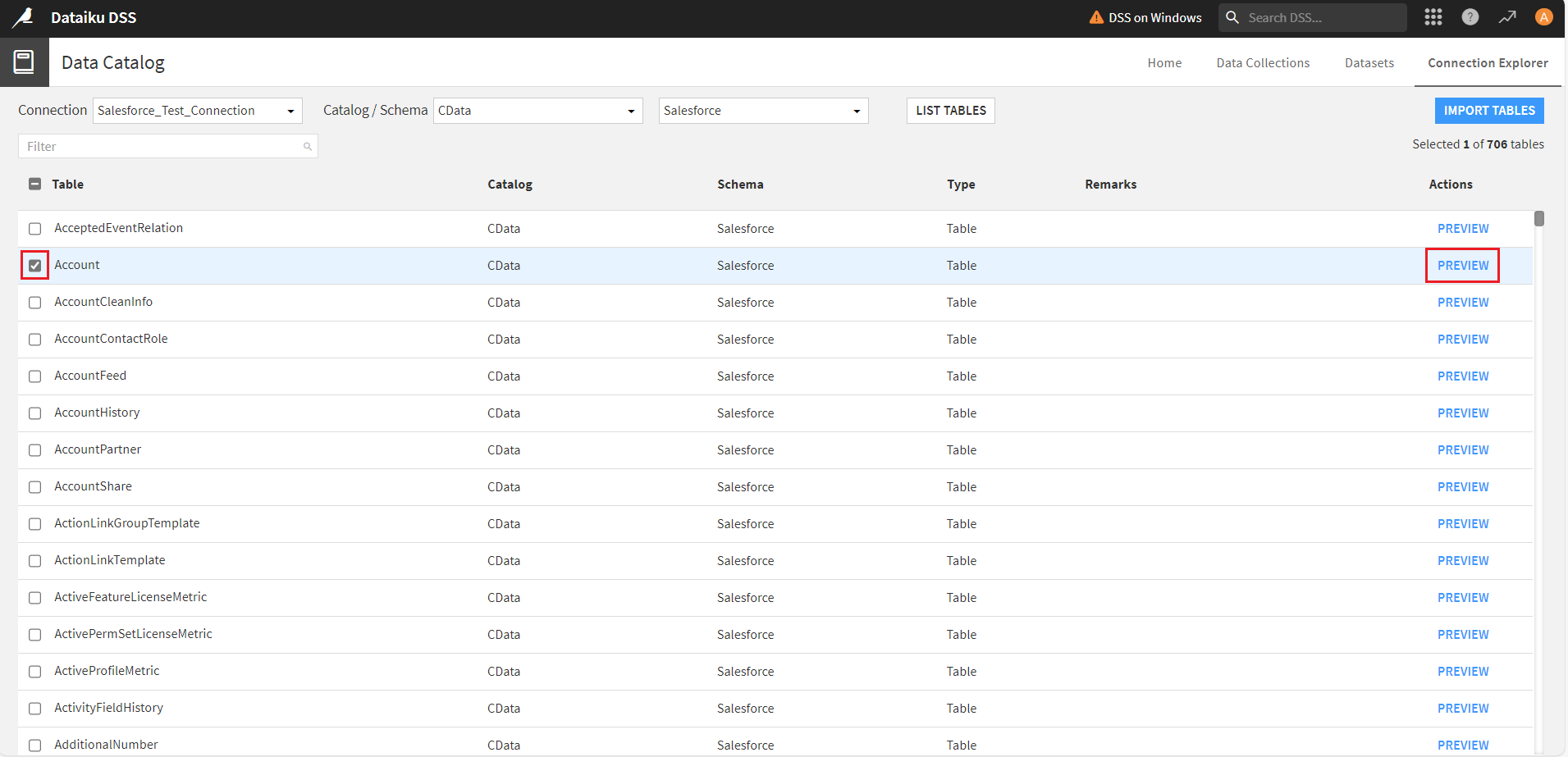Screen dimensions: 1568x757
Task: Focus the Search DSS input field
Action: (1321, 17)
